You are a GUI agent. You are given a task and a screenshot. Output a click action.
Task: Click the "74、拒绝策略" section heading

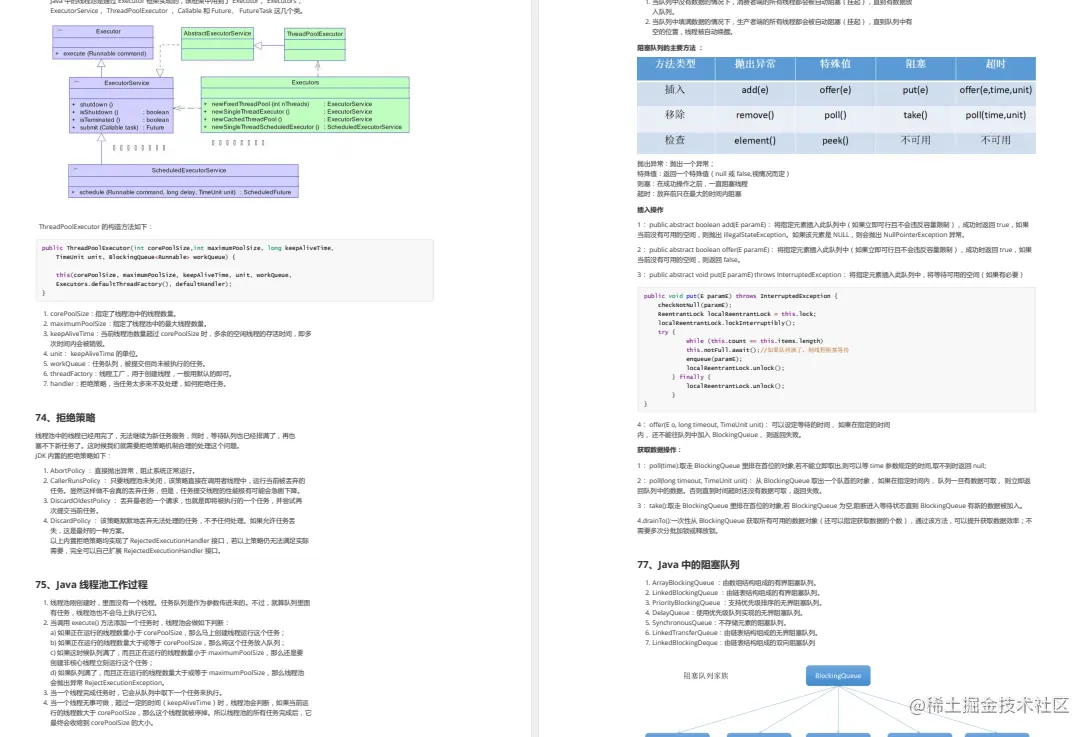(x=65, y=418)
